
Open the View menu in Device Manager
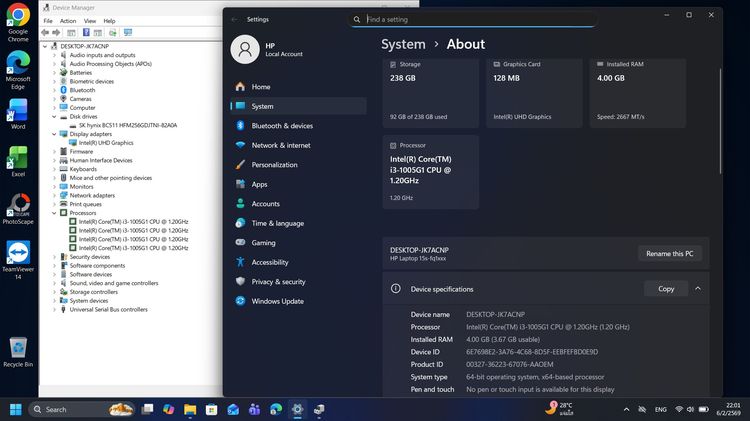(88, 20)
